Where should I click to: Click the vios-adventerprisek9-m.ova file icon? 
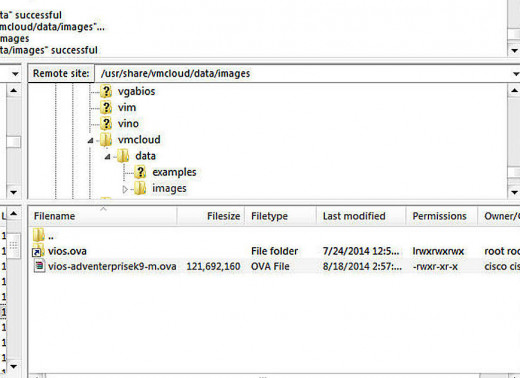(39, 266)
